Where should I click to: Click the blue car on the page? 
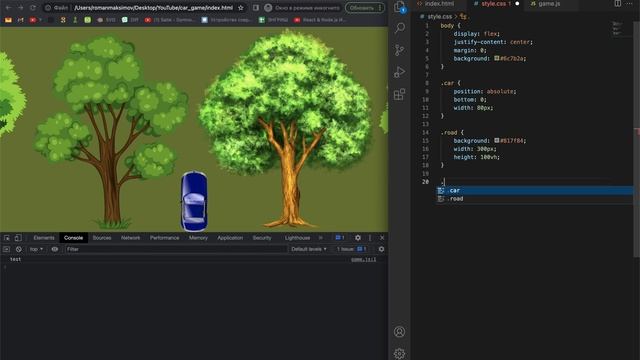(194, 201)
